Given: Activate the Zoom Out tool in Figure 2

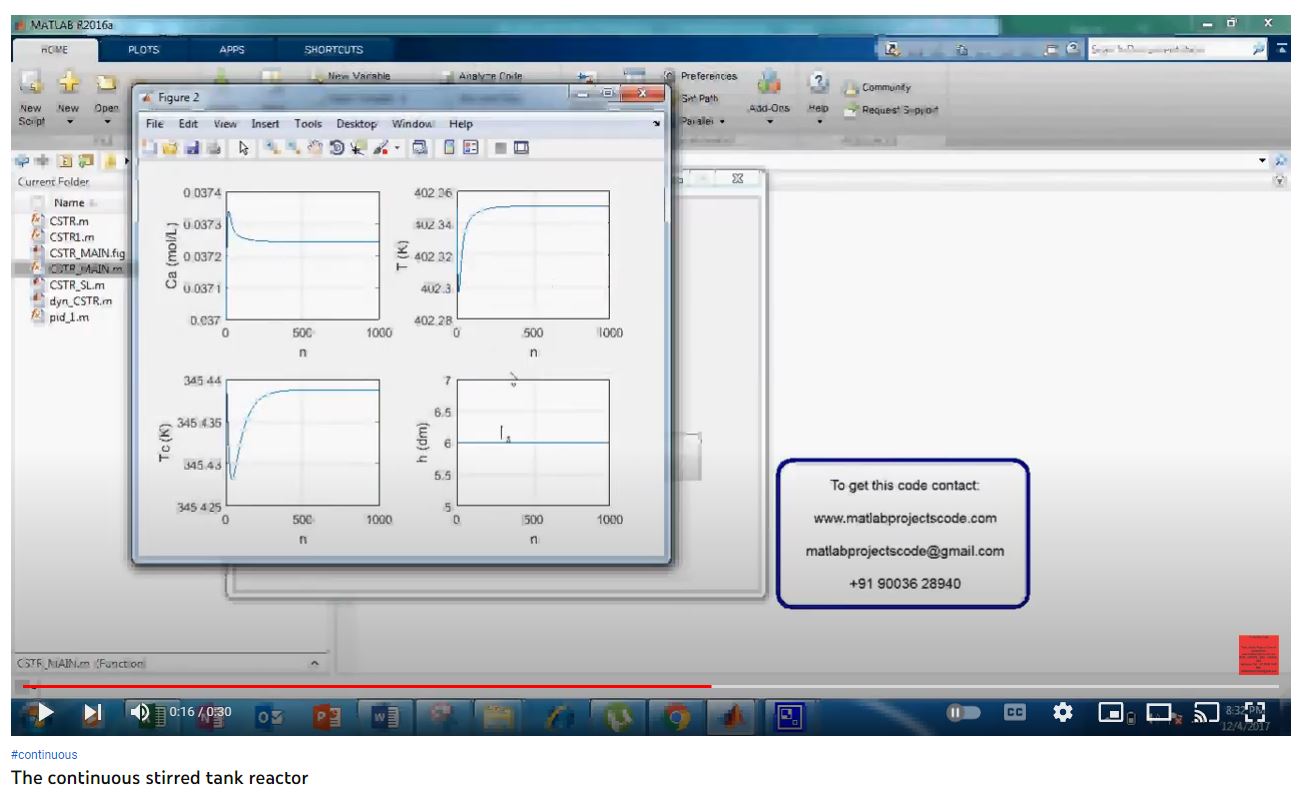Looking at the screenshot, I should coord(294,148).
